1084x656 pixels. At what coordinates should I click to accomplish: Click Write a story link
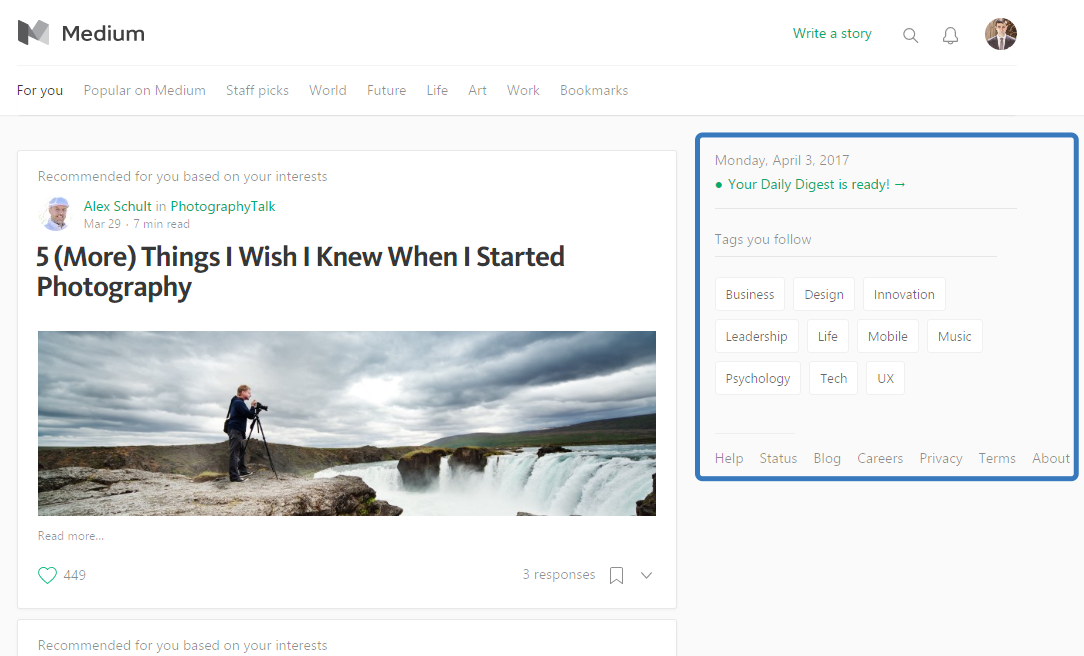coord(832,33)
